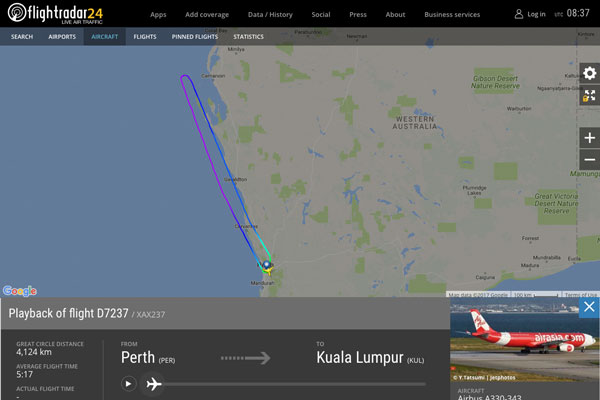Toggle fullscreen map view icon
This screenshot has width=600, height=400.
pos(590,95)
